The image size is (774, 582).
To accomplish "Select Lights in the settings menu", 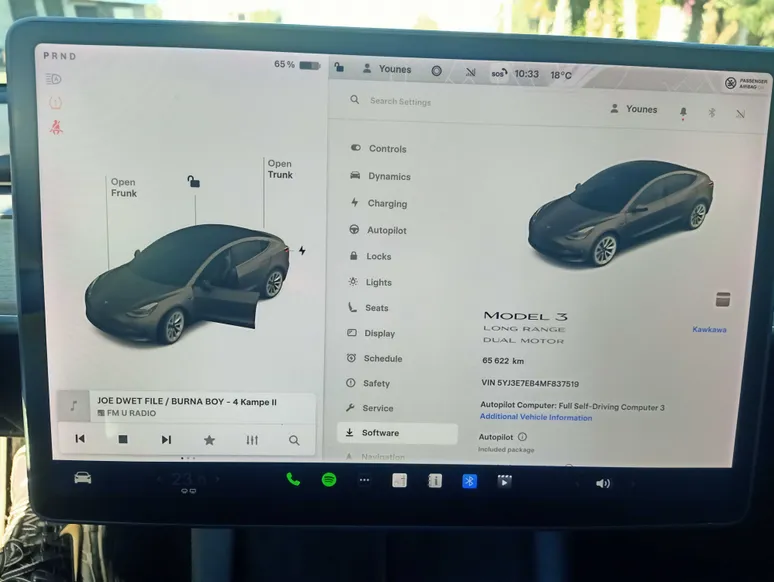I will point(370,282).
